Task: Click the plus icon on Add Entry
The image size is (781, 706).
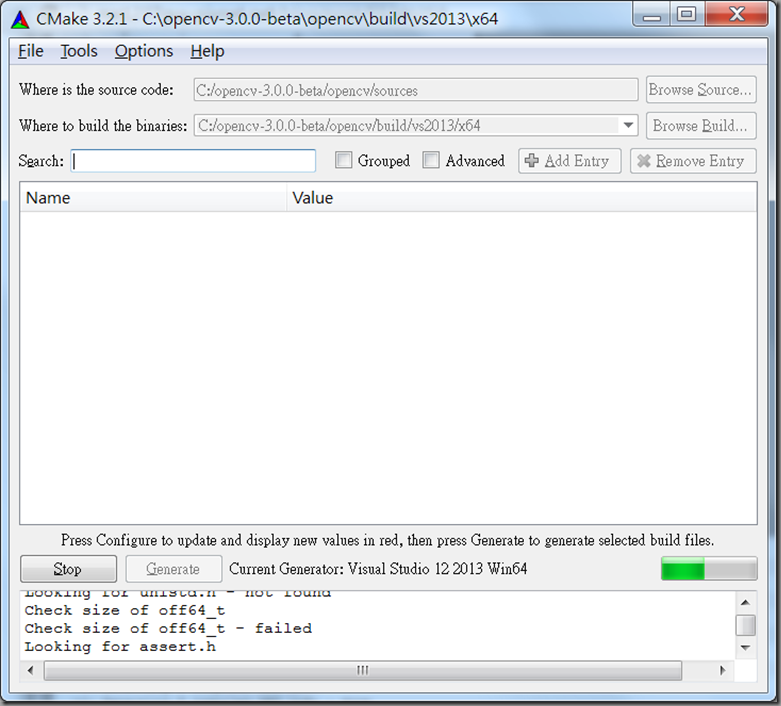Action: [x=531, y=160]
